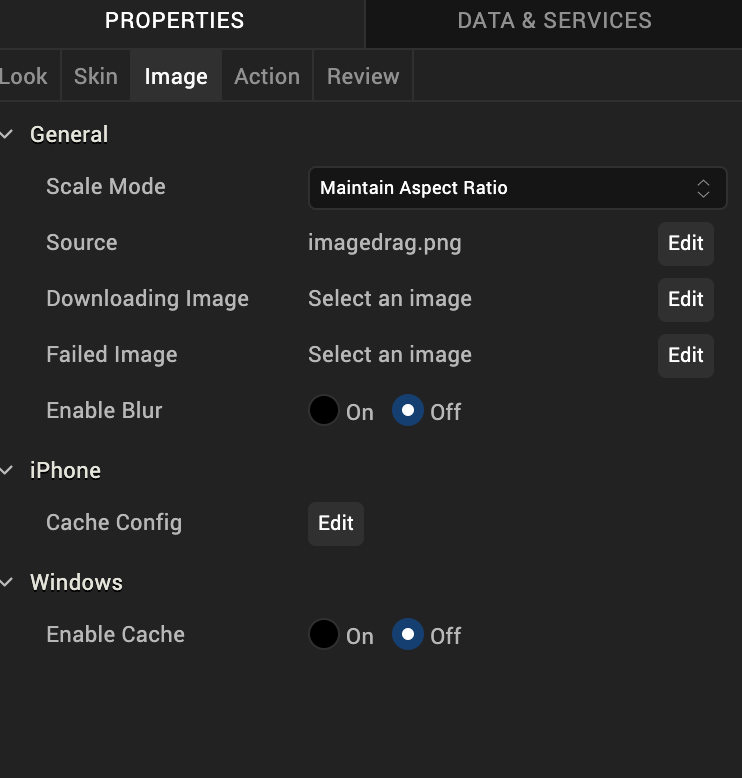Open the Scale Mode dropdown
The height and width of the screenshot is (778, 742).
click(x=516, y=188)
